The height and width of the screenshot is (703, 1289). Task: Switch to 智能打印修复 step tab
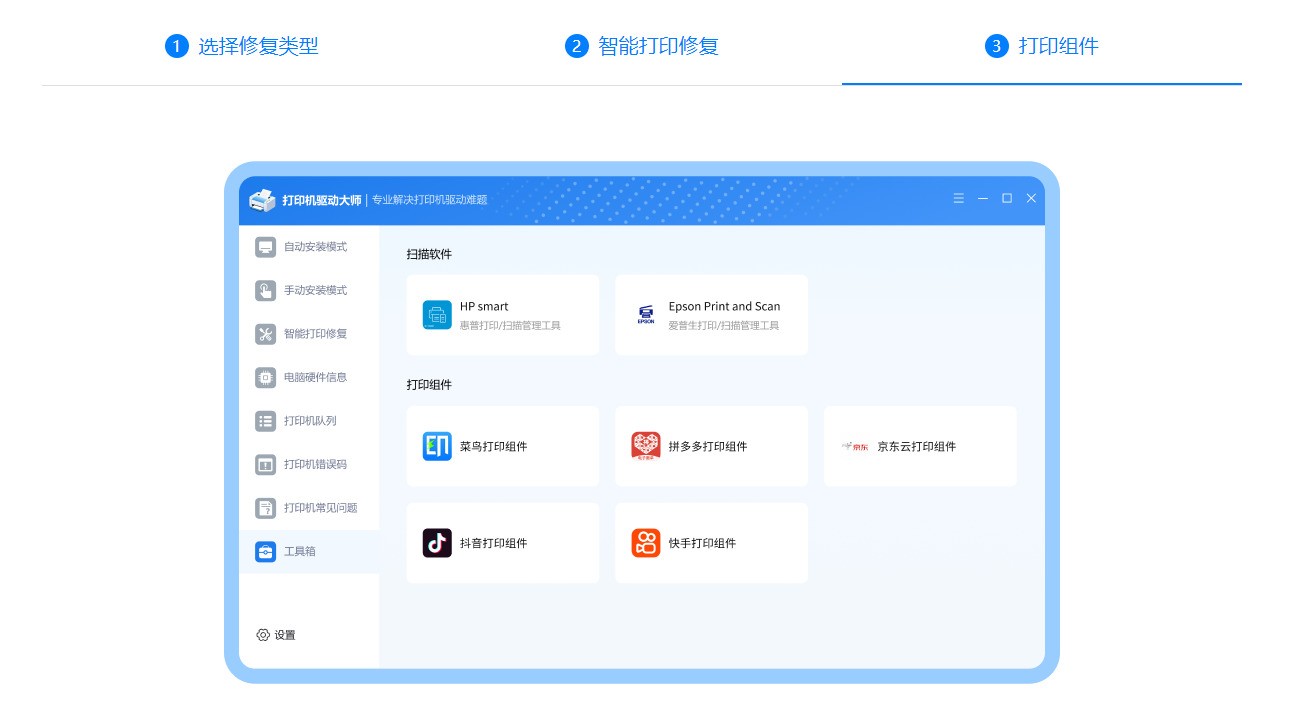click(641, 46)
